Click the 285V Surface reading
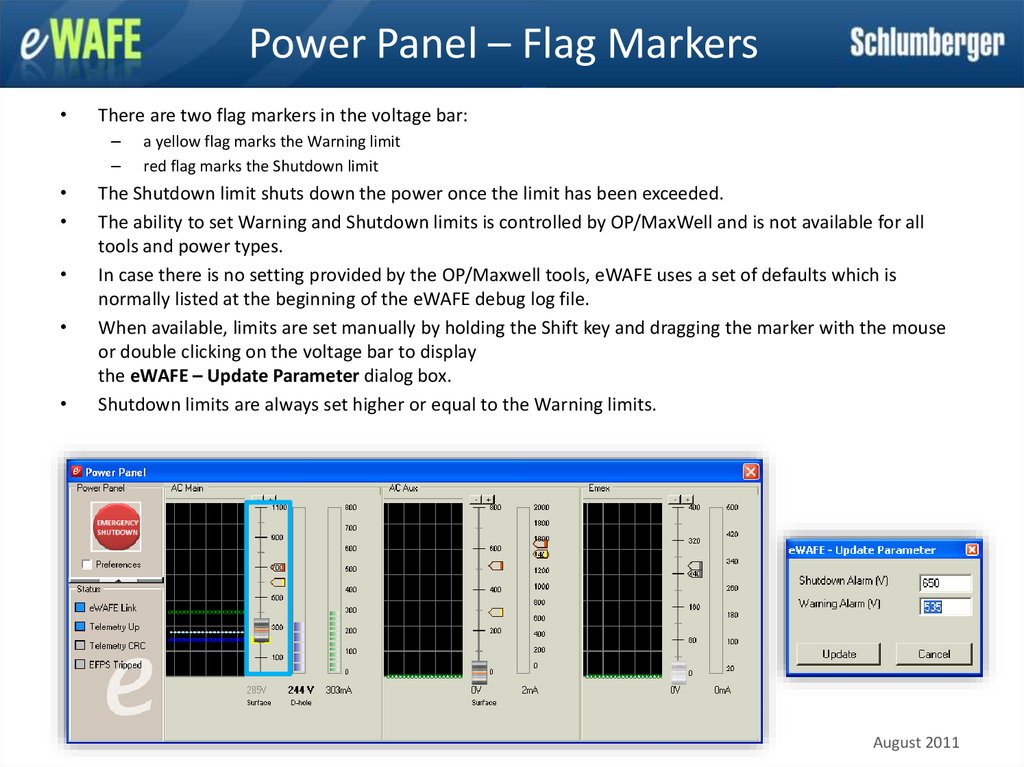 click(257, 690)
